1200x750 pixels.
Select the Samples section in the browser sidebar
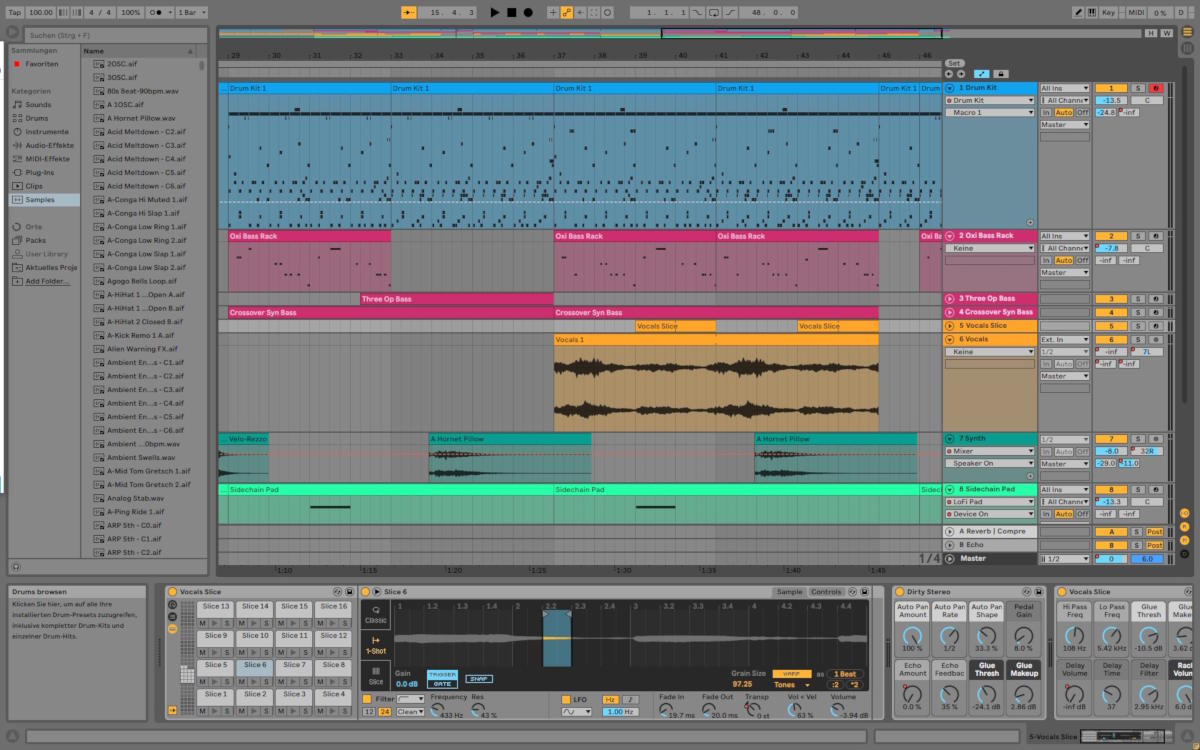pyautogui.click(x=41, y=199)
